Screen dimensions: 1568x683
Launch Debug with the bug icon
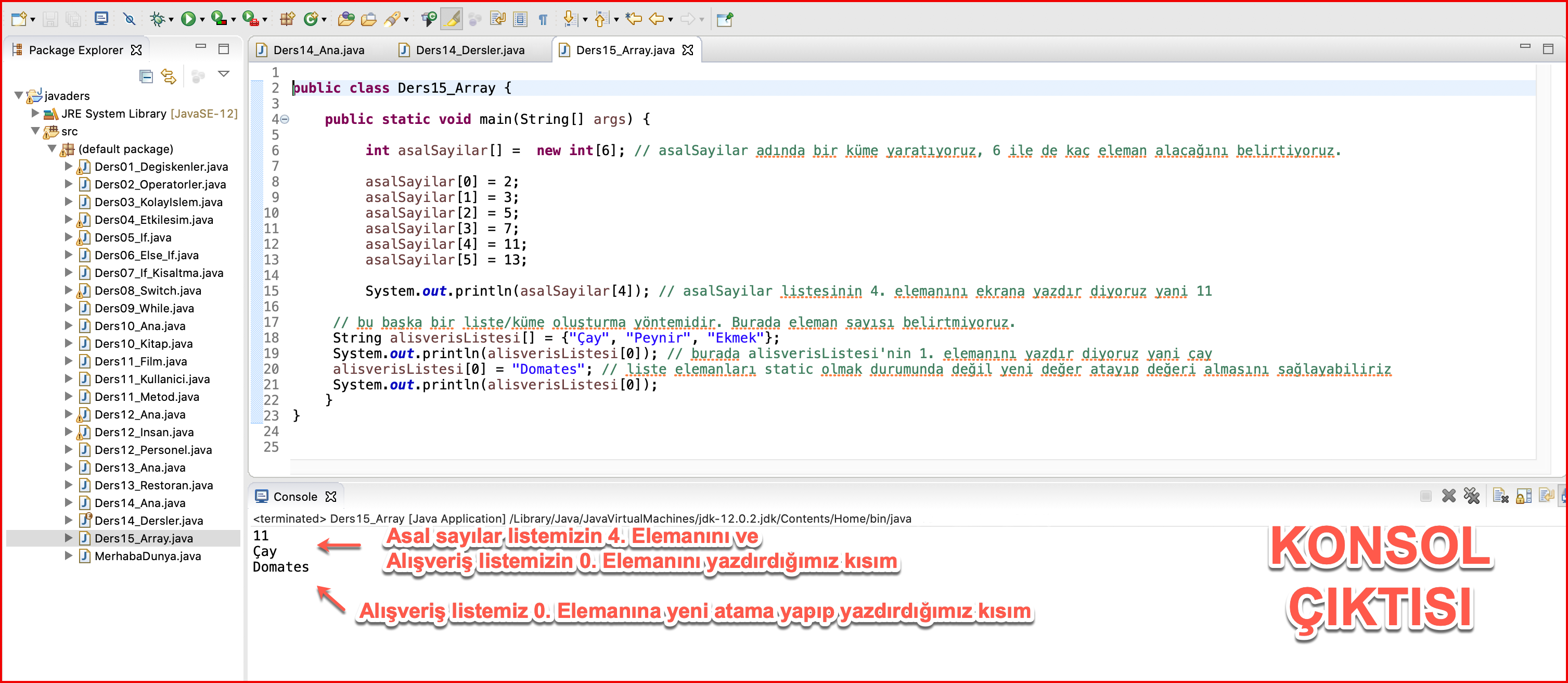[157, 19]
